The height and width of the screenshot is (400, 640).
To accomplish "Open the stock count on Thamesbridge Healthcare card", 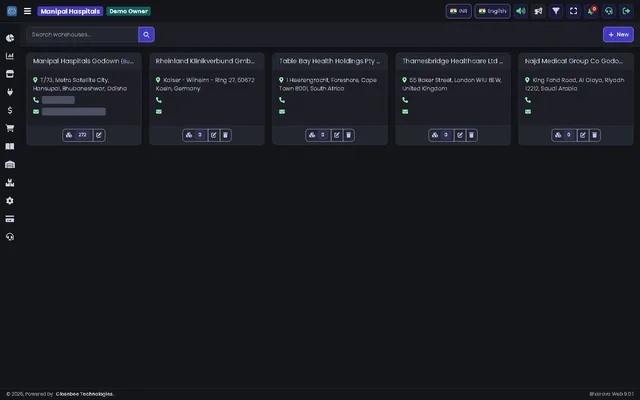I will [x=441, y=135].
